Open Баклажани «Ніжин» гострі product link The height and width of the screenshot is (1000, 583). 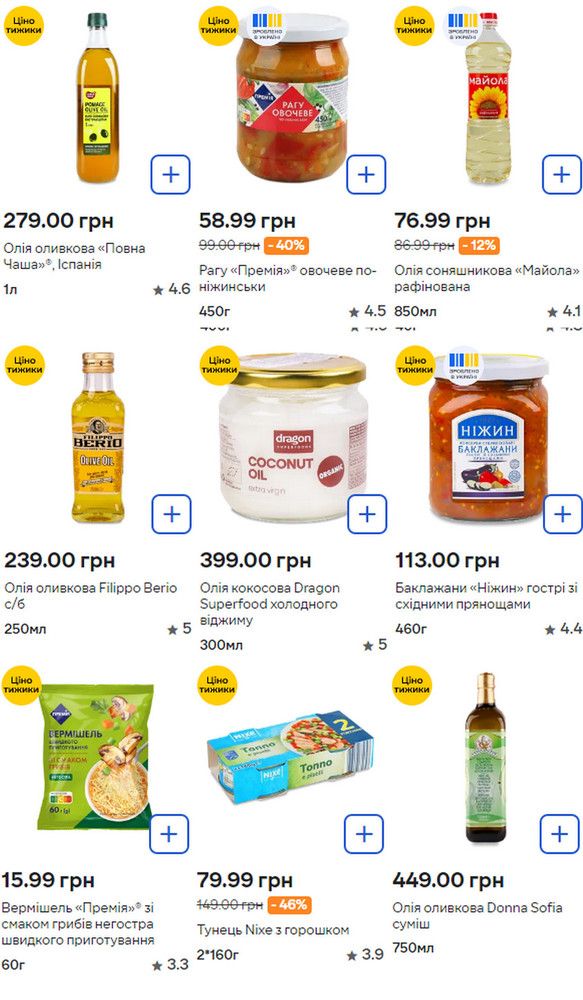point(487,596)
